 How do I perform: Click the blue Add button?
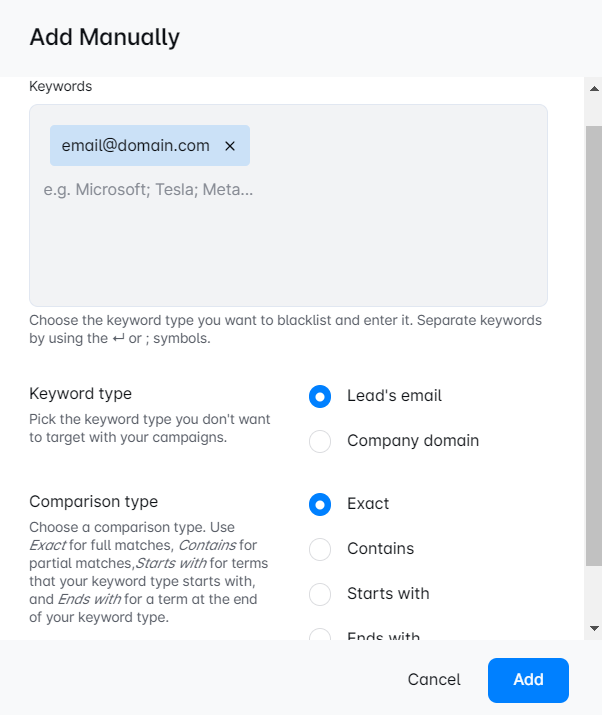tap(528, 680)
